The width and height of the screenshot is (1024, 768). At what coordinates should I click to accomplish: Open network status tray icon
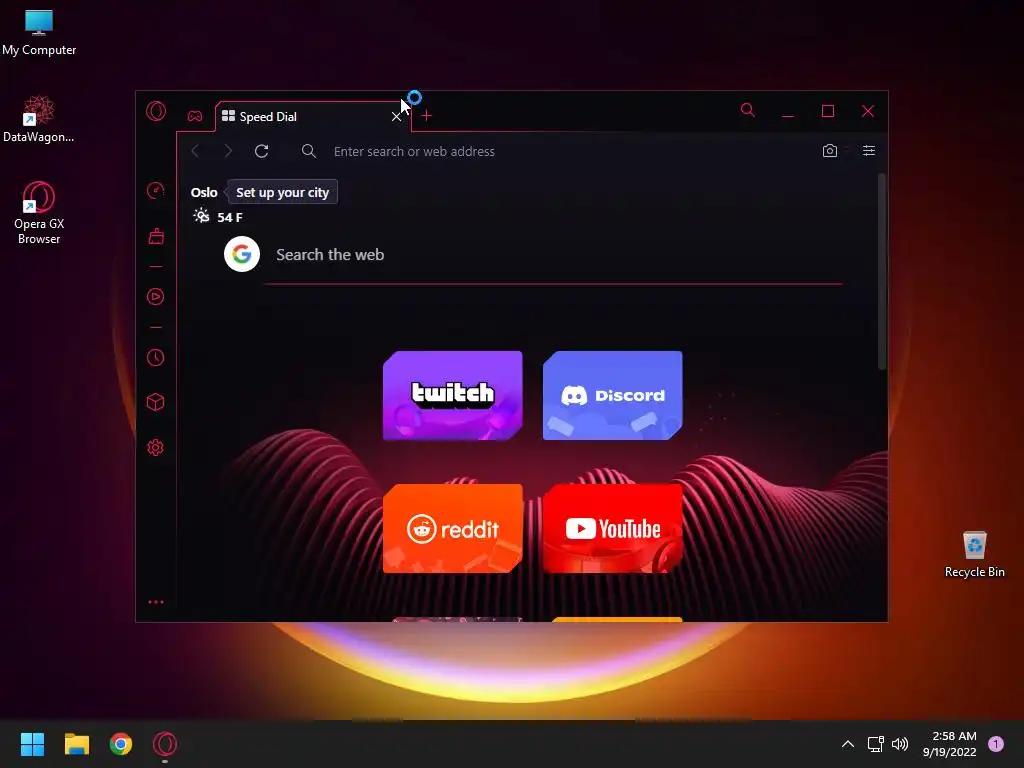pyautogui.click(x=875, y=744)
